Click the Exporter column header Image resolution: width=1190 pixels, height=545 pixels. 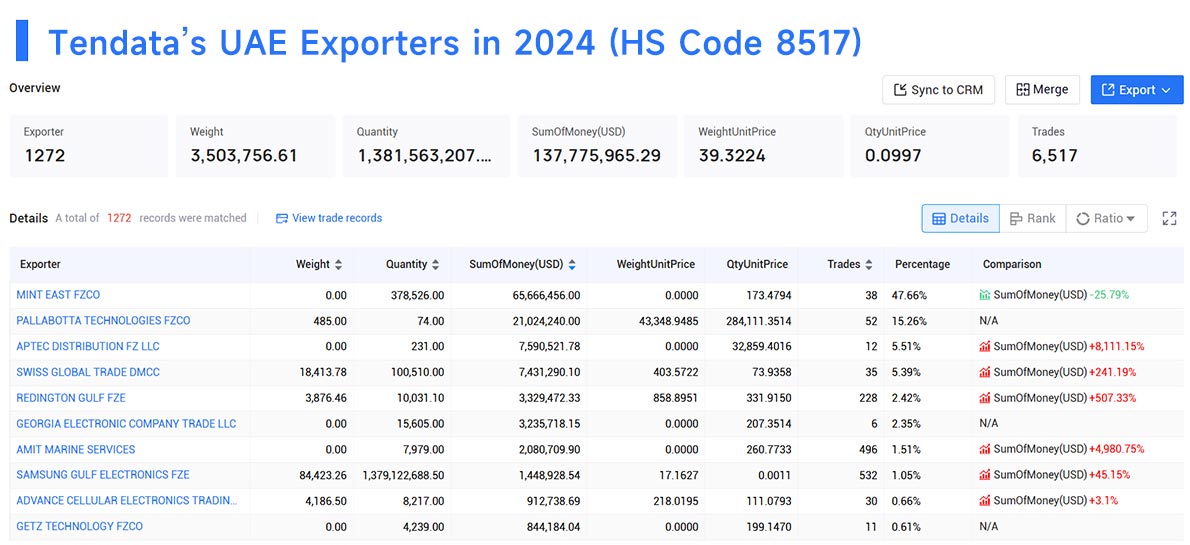click(40, 264)
